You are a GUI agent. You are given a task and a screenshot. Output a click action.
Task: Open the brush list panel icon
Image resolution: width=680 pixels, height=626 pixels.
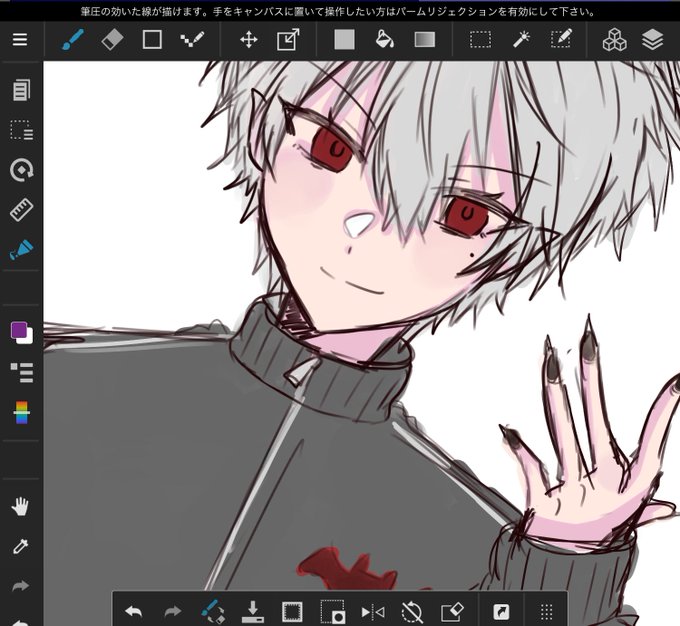coord(22,373)
